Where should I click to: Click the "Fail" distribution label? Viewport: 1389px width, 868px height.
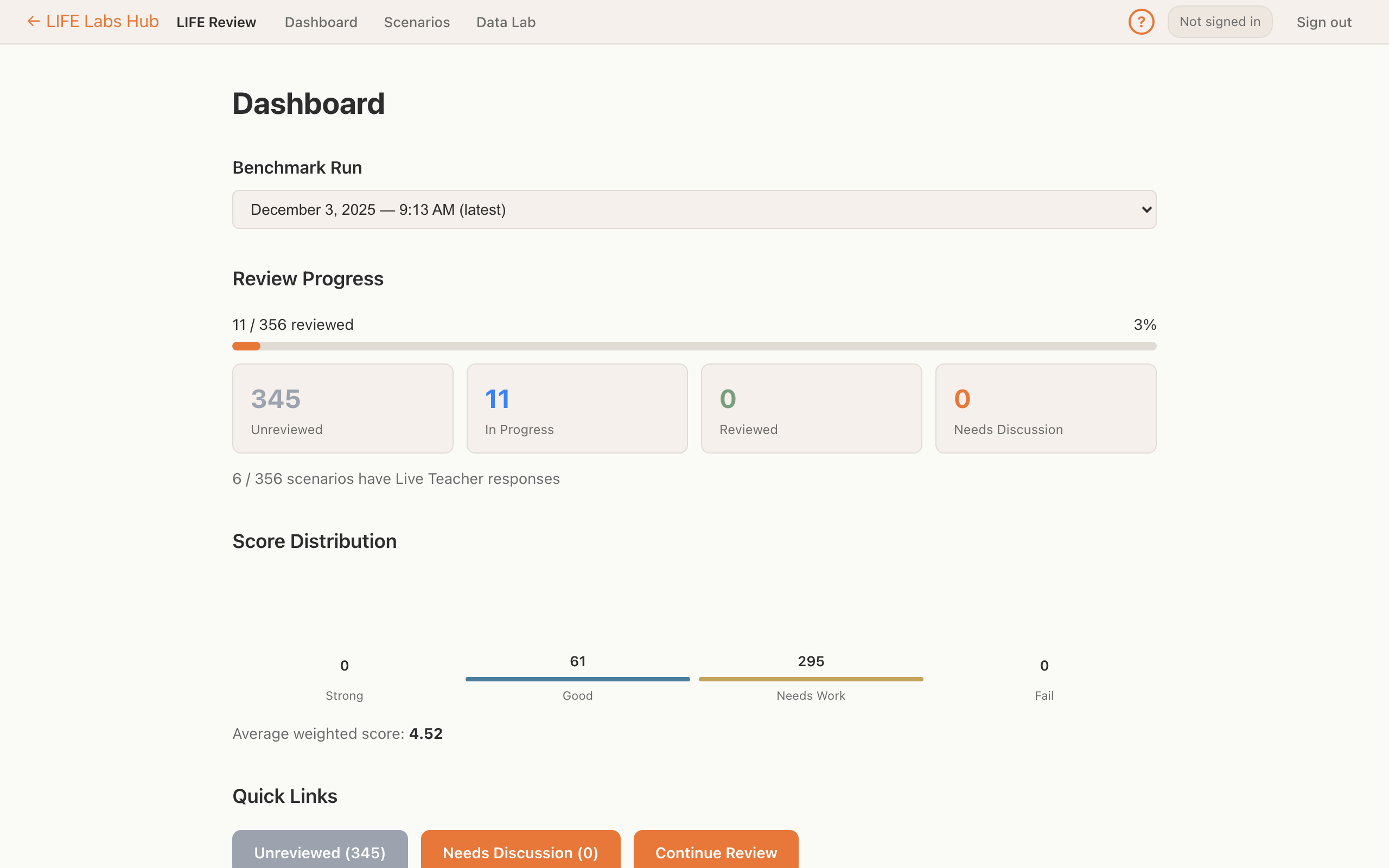coord(1044,696)
